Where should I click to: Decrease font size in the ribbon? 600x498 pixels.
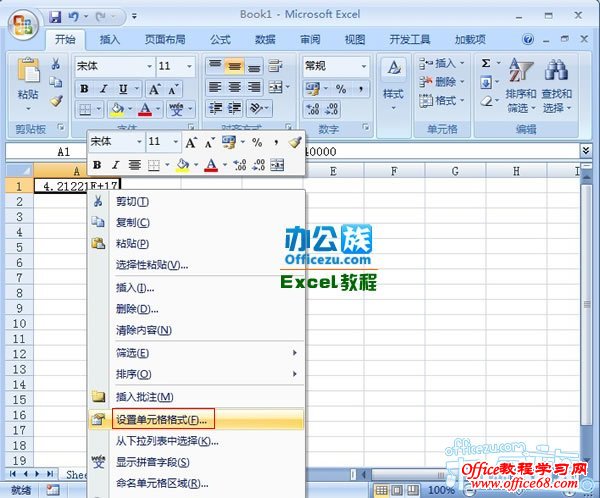pyautogui.click(x=173, y=89)
